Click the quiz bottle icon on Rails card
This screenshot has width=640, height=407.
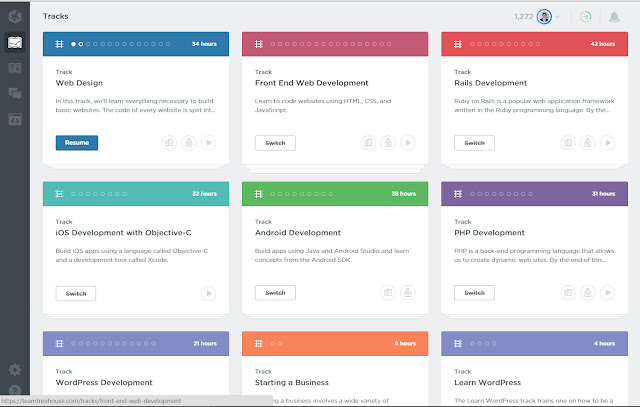coord(587,143)
